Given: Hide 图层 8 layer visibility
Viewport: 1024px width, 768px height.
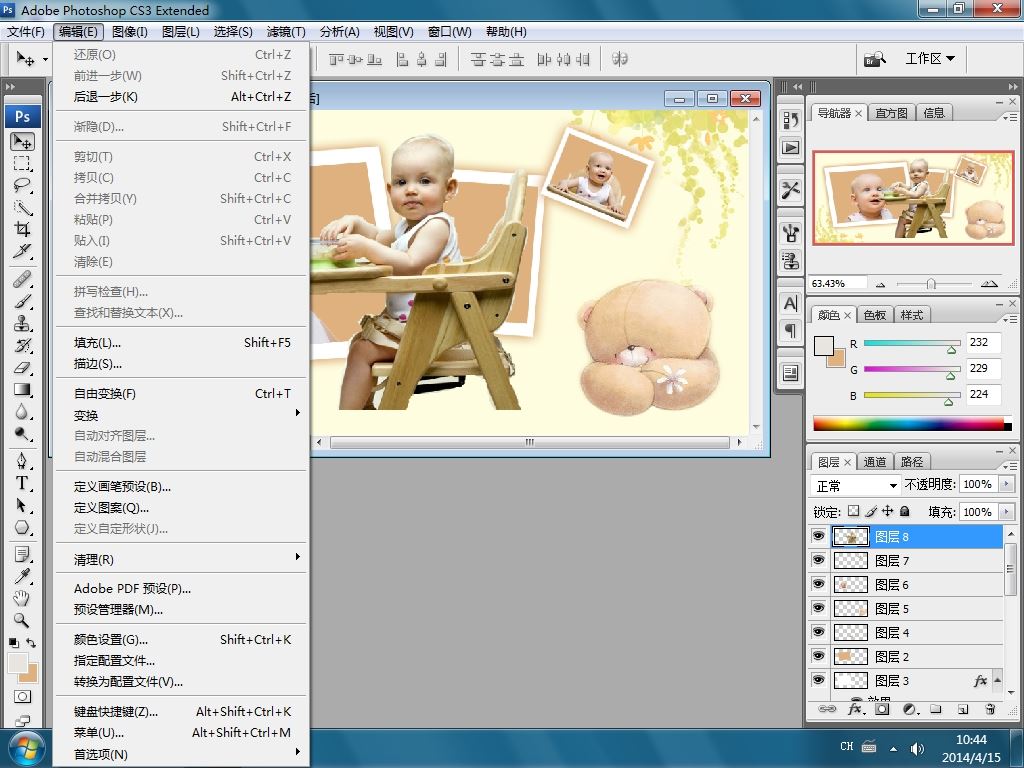Looking at the screenshot, I should click(x=818, y=536).
